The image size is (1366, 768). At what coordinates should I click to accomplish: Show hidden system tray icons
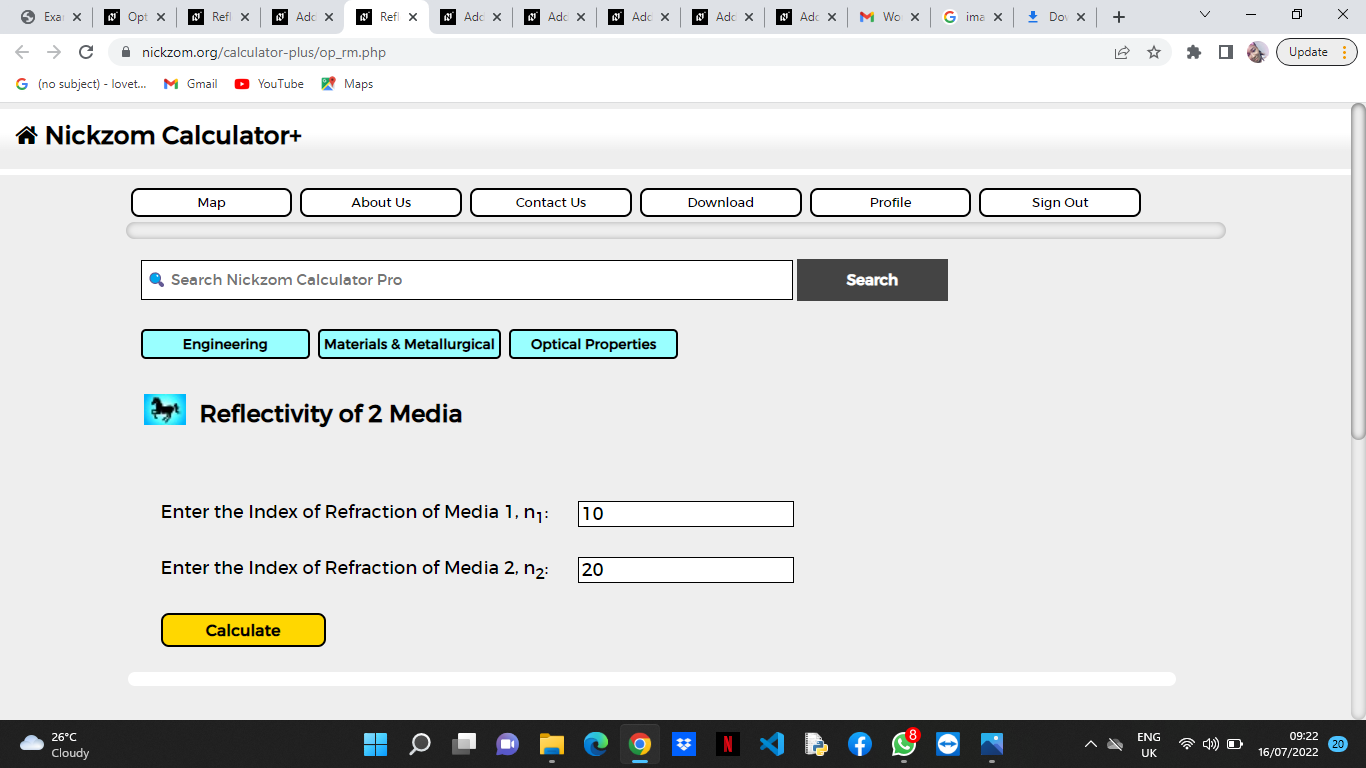(1091, 744)
